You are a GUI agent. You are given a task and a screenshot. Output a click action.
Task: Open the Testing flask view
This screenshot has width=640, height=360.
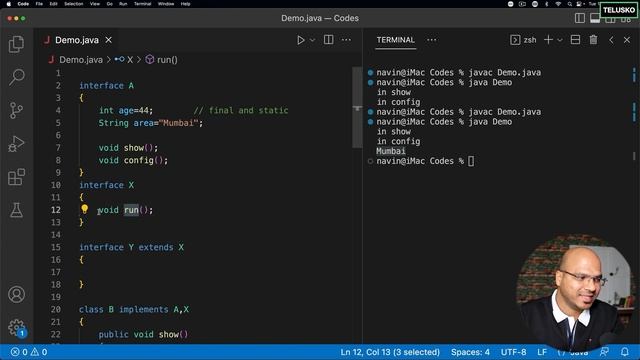point(16,210)
